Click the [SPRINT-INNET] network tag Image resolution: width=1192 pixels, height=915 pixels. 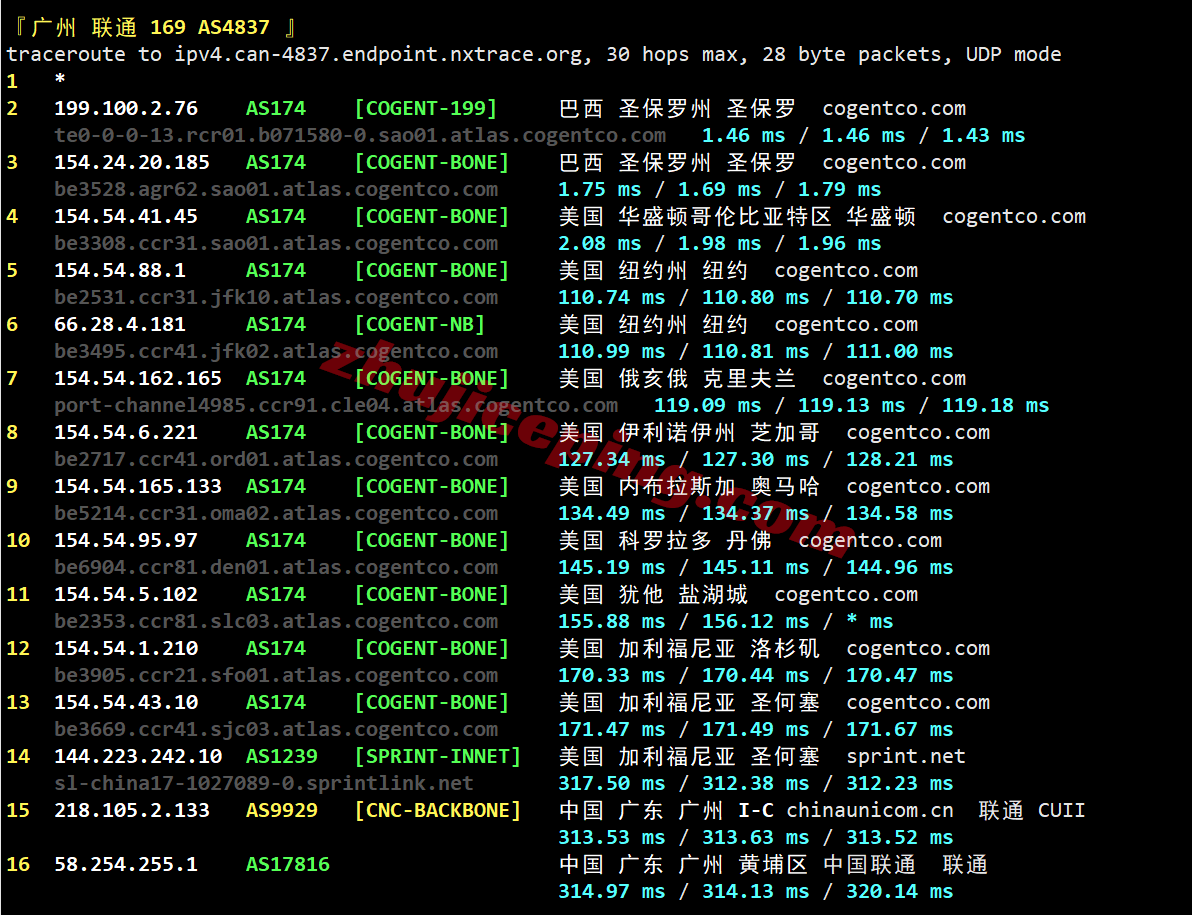[x=438, y=756]
